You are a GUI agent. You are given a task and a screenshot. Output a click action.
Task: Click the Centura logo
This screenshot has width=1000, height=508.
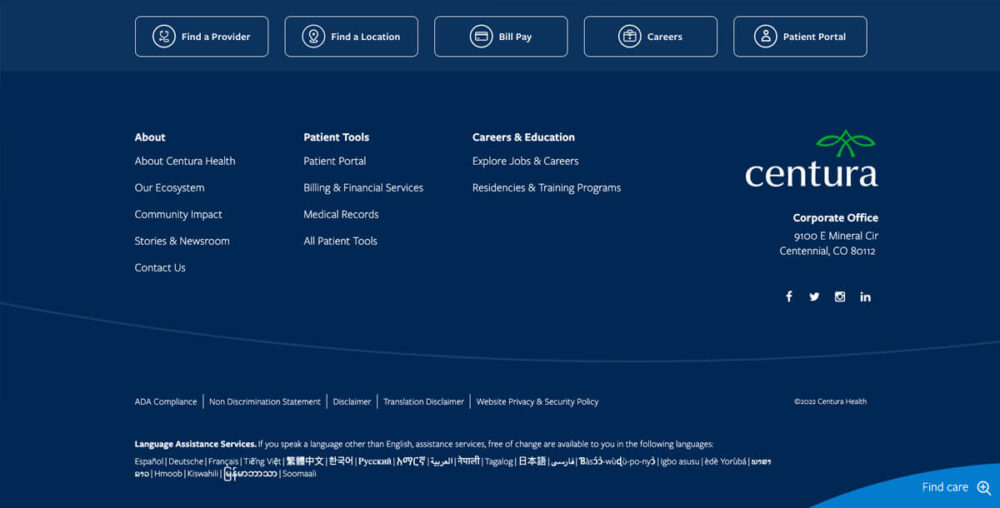[811, 160]
